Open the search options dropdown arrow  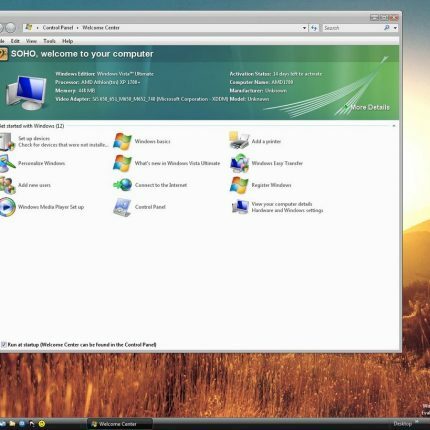[x=395, y=28]
